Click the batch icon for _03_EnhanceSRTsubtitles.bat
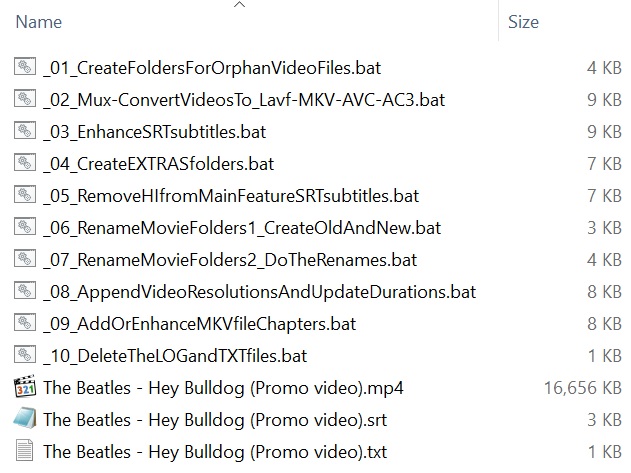The height and width of the screenshot is (473, 631). tap(25, 131)
